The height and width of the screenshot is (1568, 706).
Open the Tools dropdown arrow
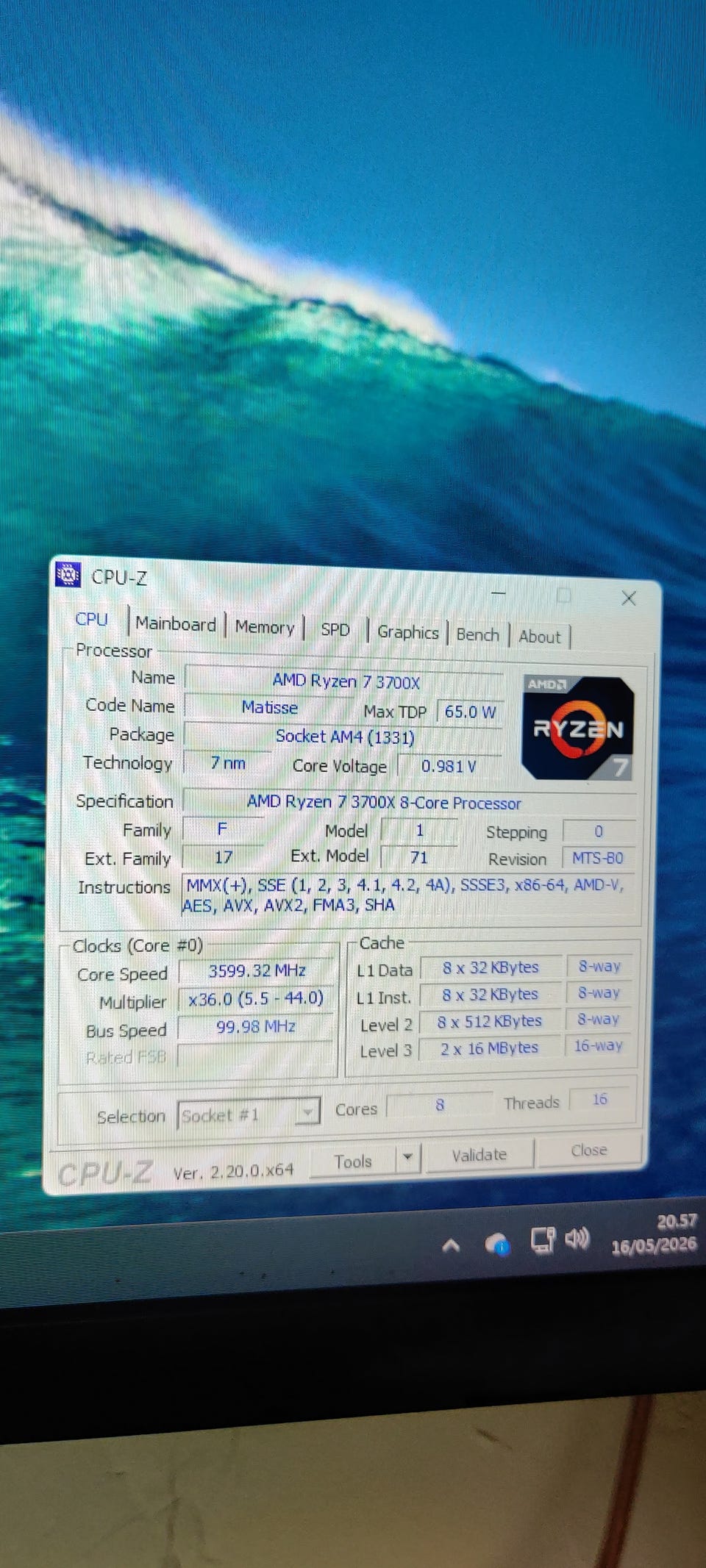point(407,1159)
